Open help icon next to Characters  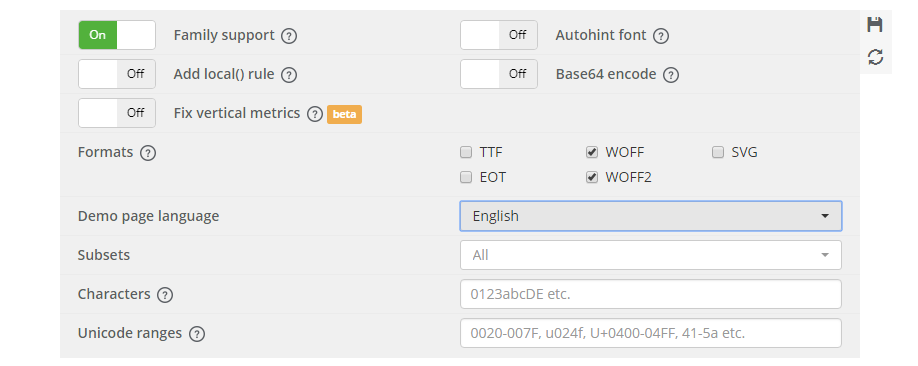pyautogui.click(x=165, y=295)
